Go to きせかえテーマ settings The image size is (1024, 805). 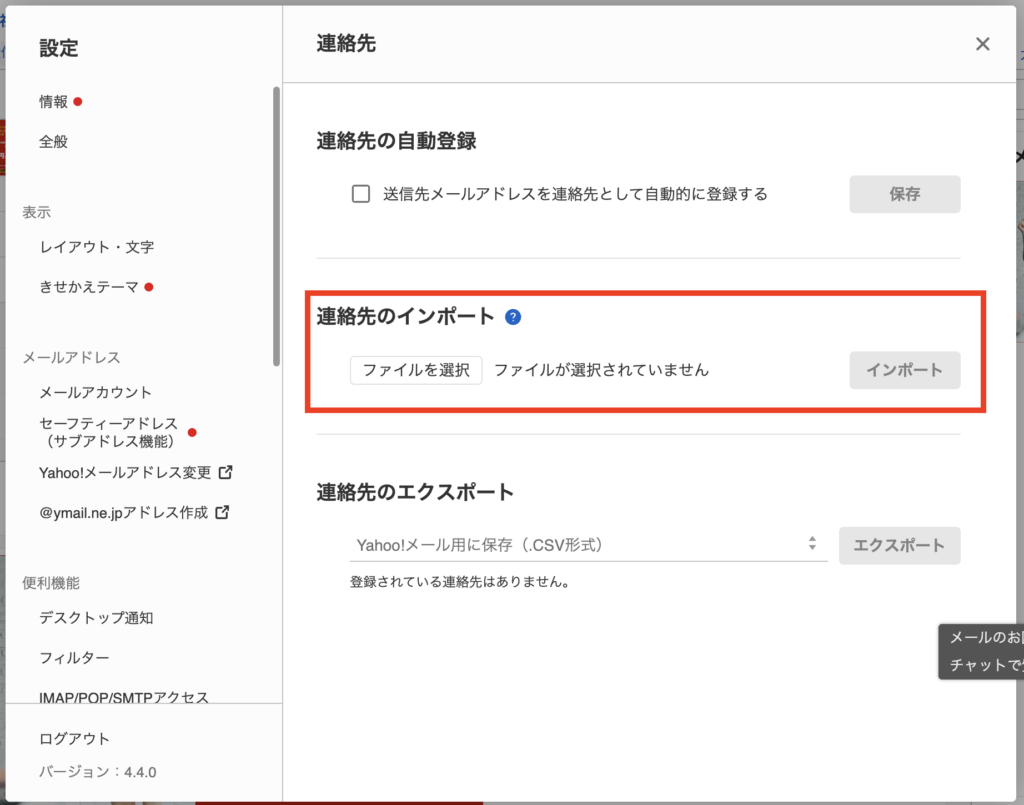[x=89, y=287]
